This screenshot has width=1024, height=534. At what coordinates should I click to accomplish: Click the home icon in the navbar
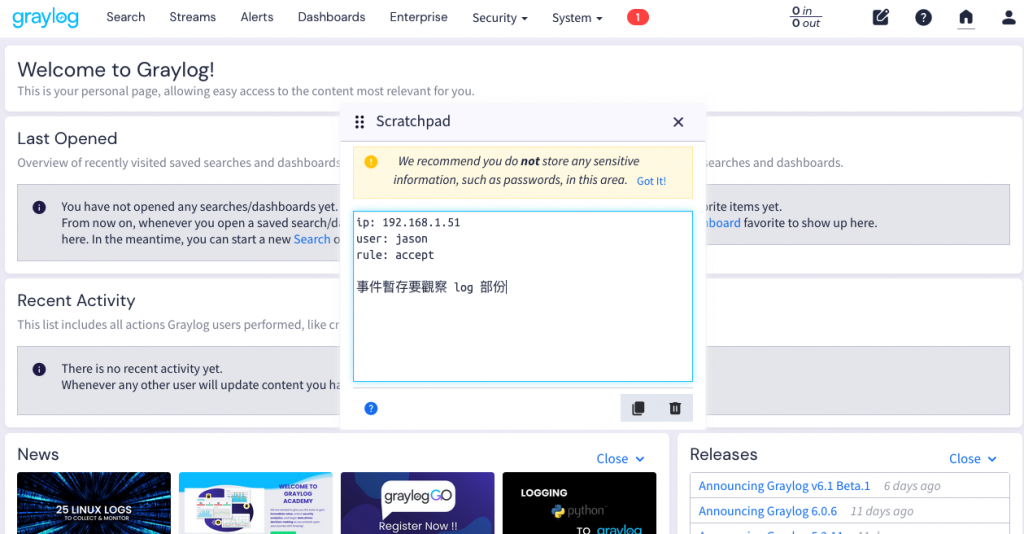coord(965,18)
